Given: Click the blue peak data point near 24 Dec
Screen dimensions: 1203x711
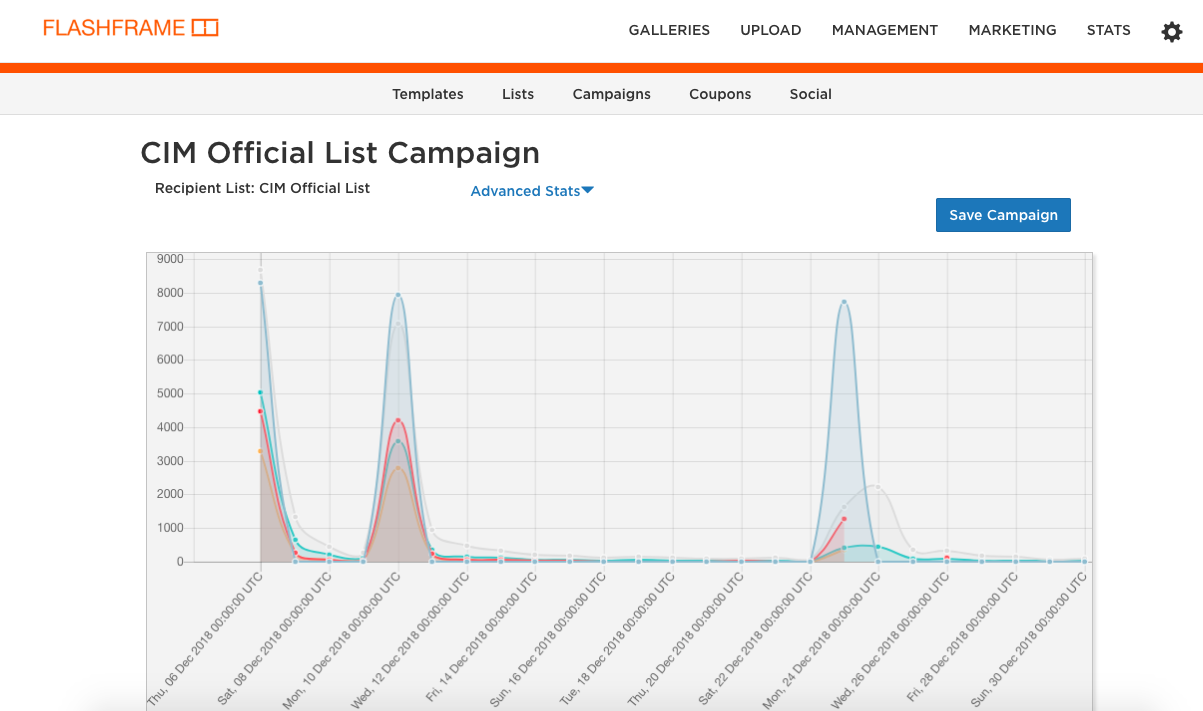Looking at the screenshot, I should pos(844,301).
